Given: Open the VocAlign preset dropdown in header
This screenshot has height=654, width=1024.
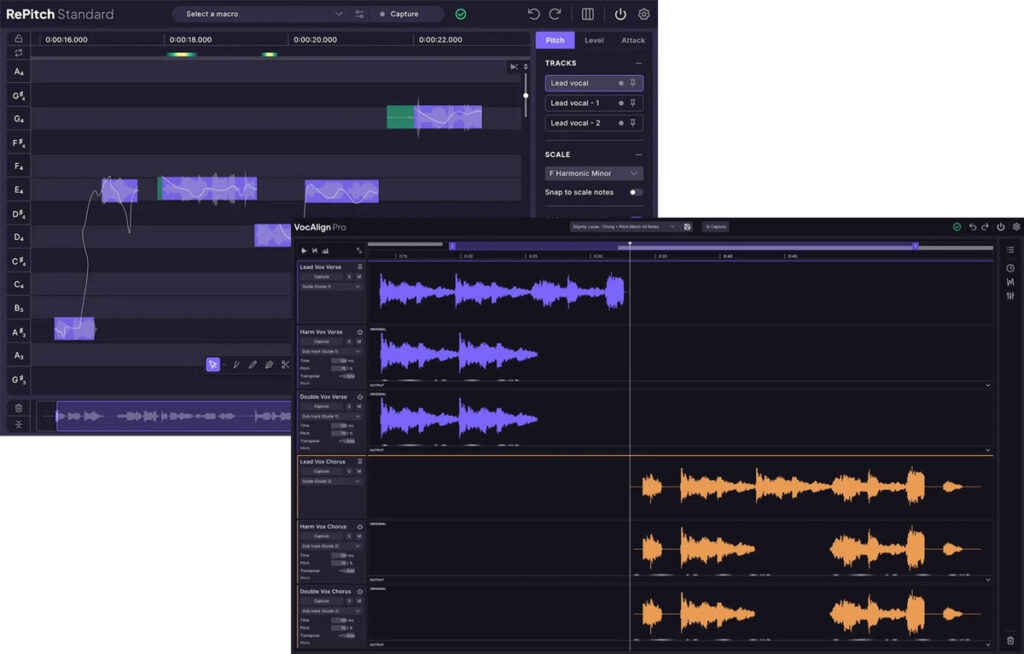Looking at the screenshot, I should click(624, 227).
